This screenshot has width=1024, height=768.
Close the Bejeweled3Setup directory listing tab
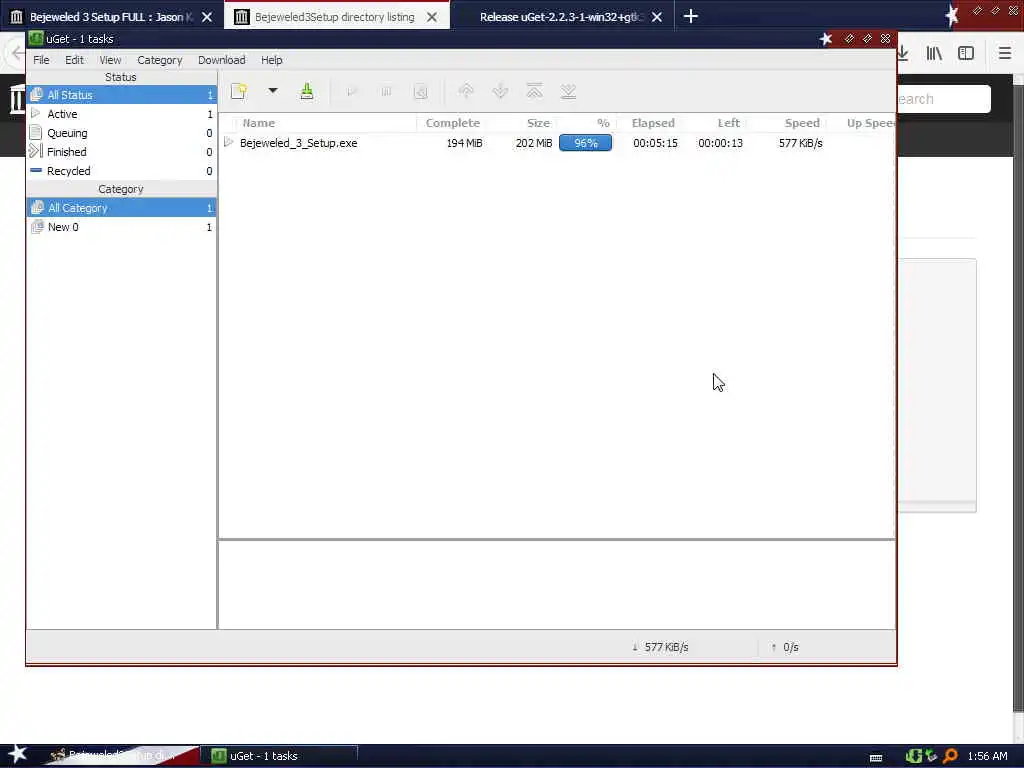(x=432, y=17)
